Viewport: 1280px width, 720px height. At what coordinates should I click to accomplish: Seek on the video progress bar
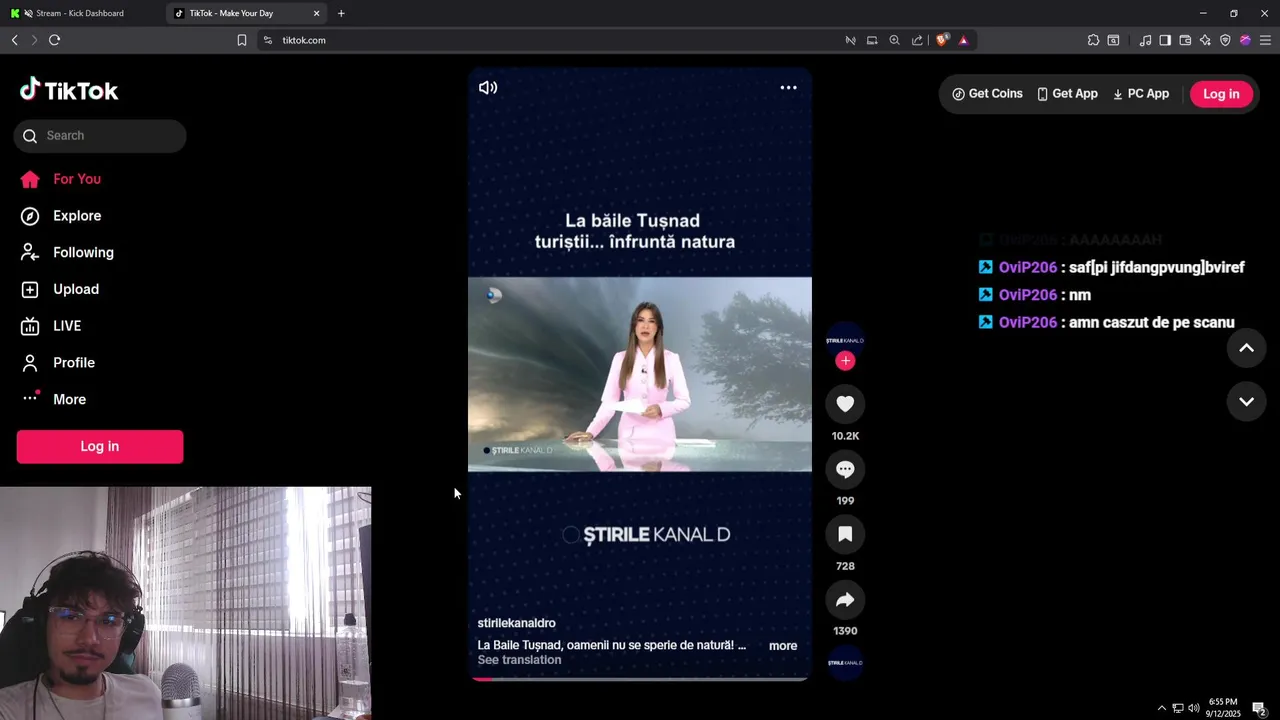[640, 679]
